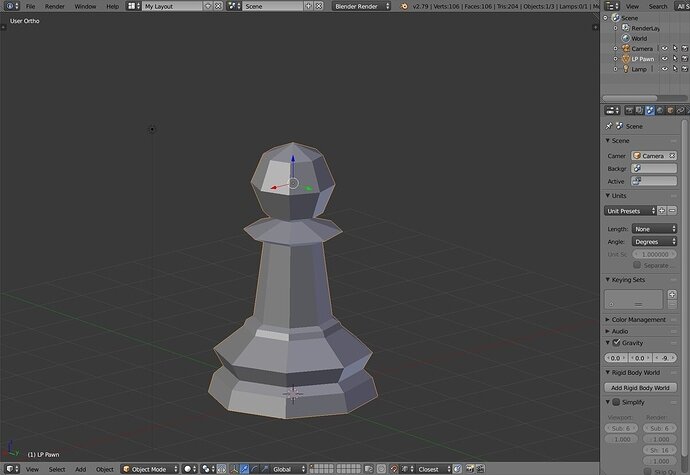Open the File menu
This screenshot has width=690, height=475.
pyautogui.click(x=30, y=6)
